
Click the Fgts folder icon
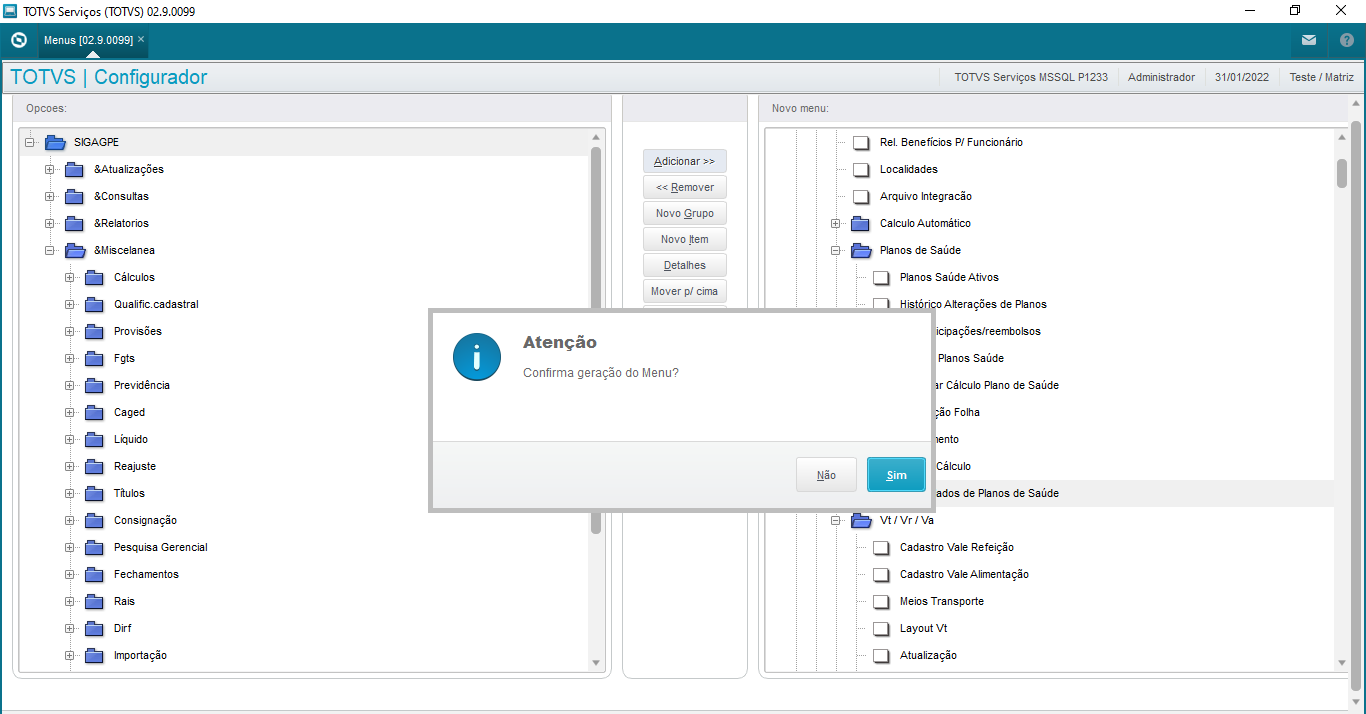[95, 358]
